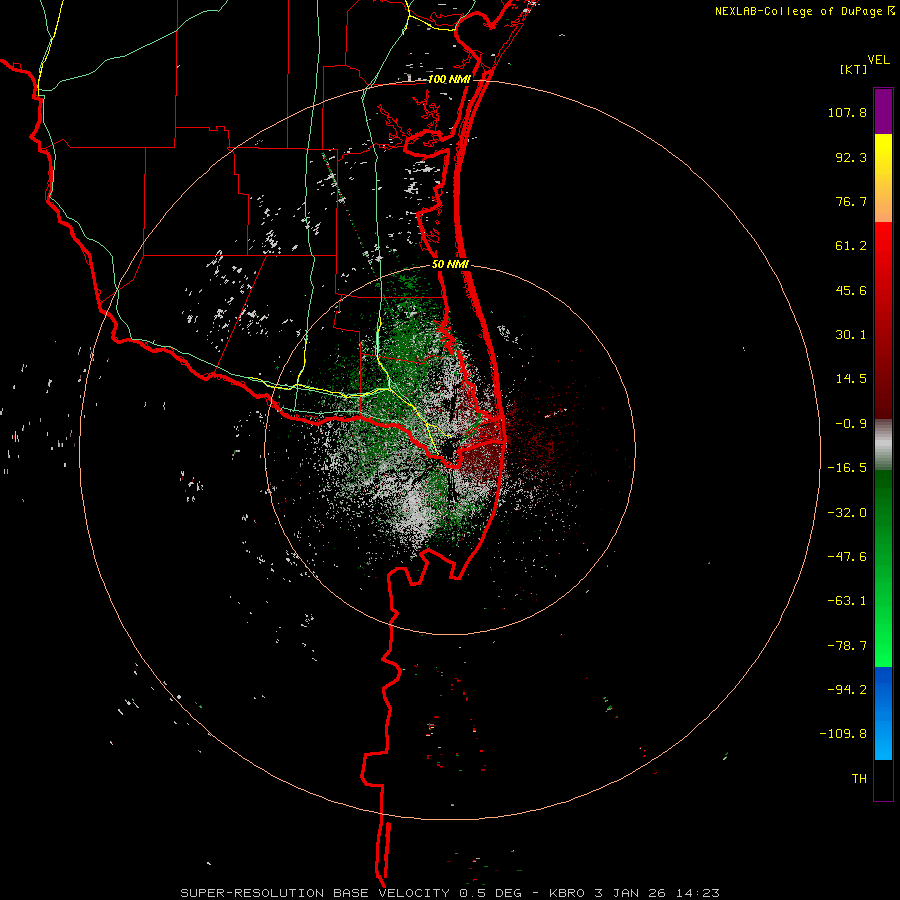Click the VEL legend heading

(x=878, y=60)
